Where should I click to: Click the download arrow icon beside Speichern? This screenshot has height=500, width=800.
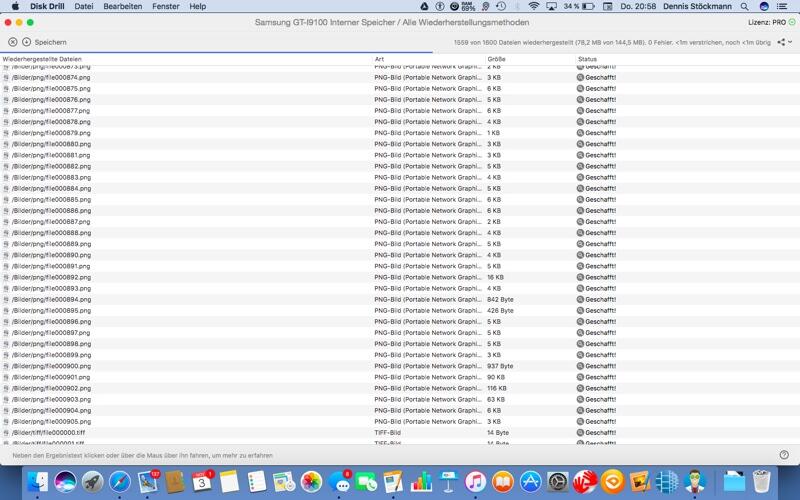(26, 42)
